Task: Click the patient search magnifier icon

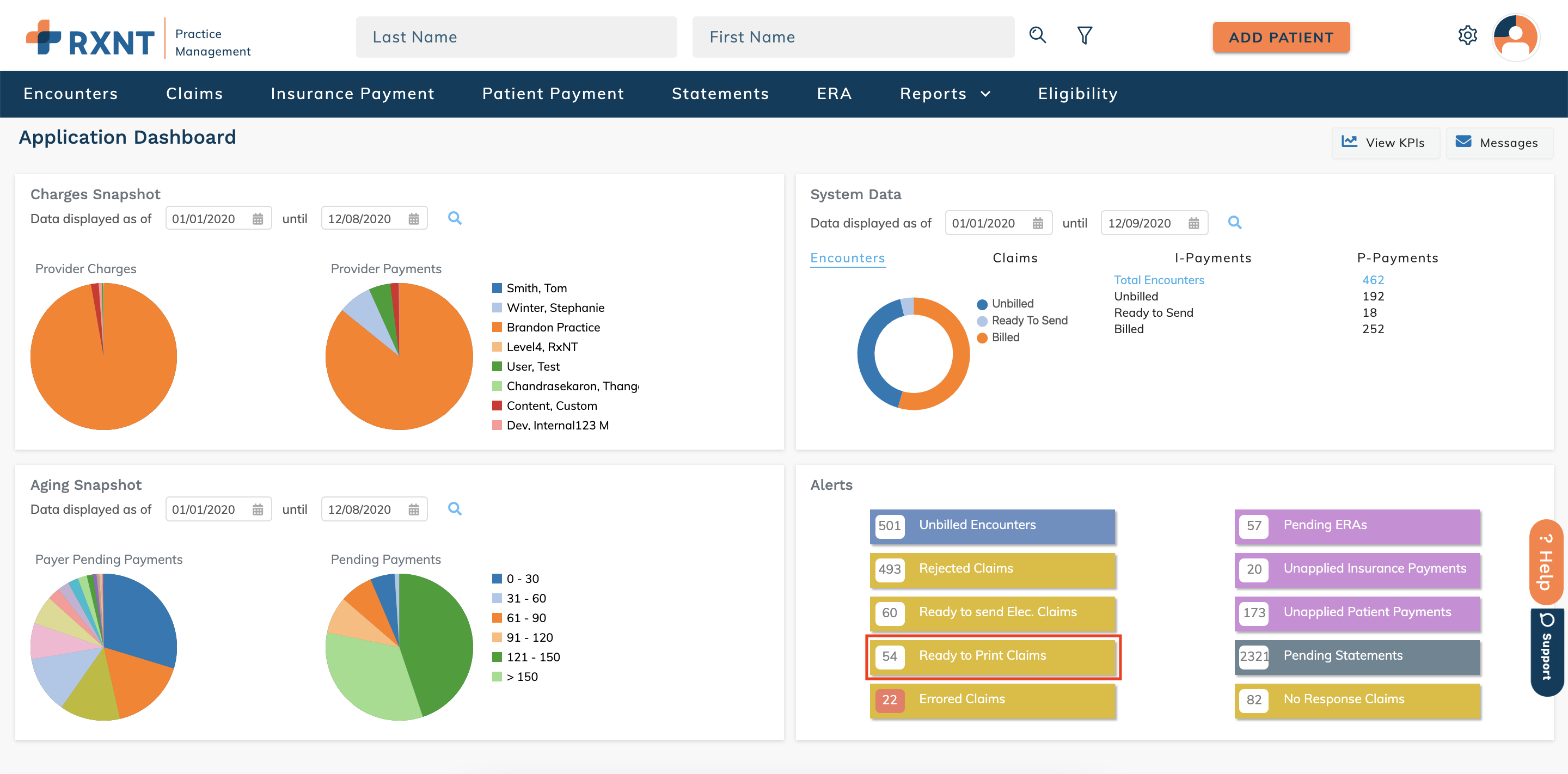Action: (1037, 35)
